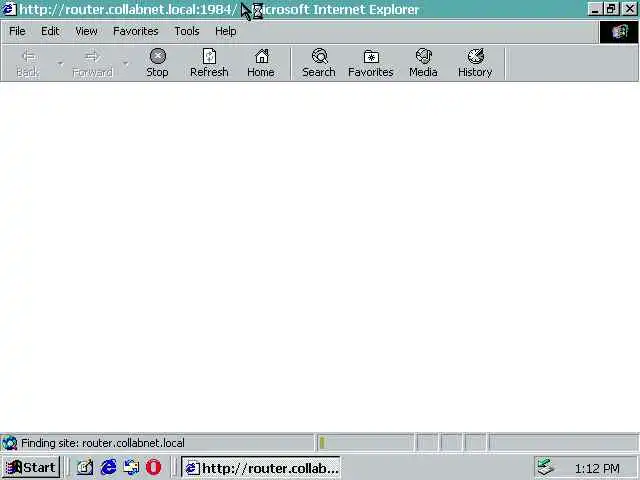Click the Back toolbar button
The width and height of the screenshot is (640, 480).
pyautogui.click(x=28, y=63)
